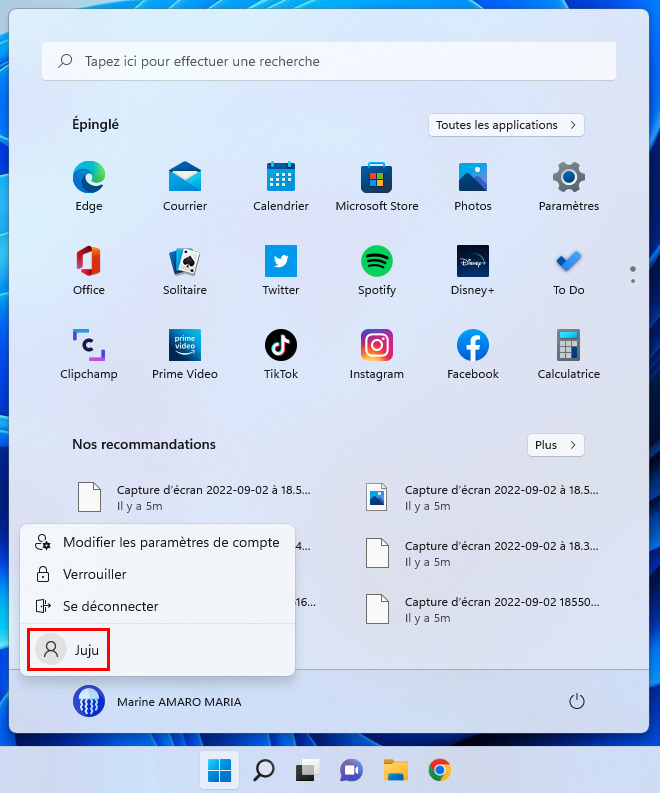Screen dimensions: 660x793
Task: Switch to the Juju user account
Action: (x=68, y=650)
